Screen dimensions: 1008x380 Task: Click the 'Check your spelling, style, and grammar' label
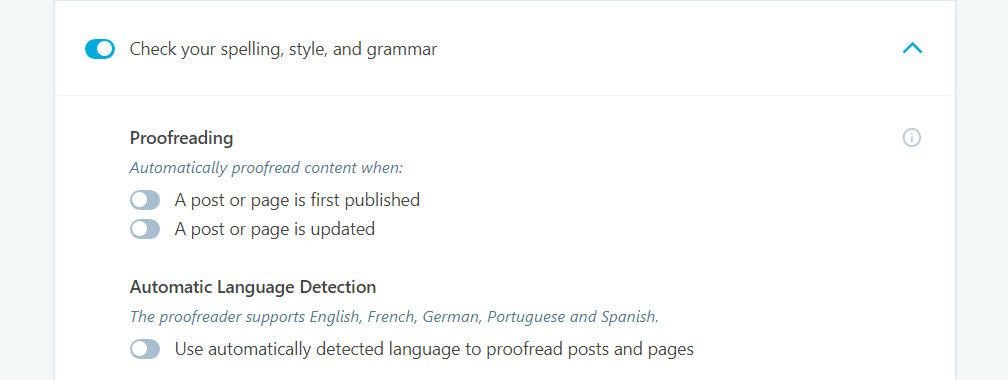284,50
